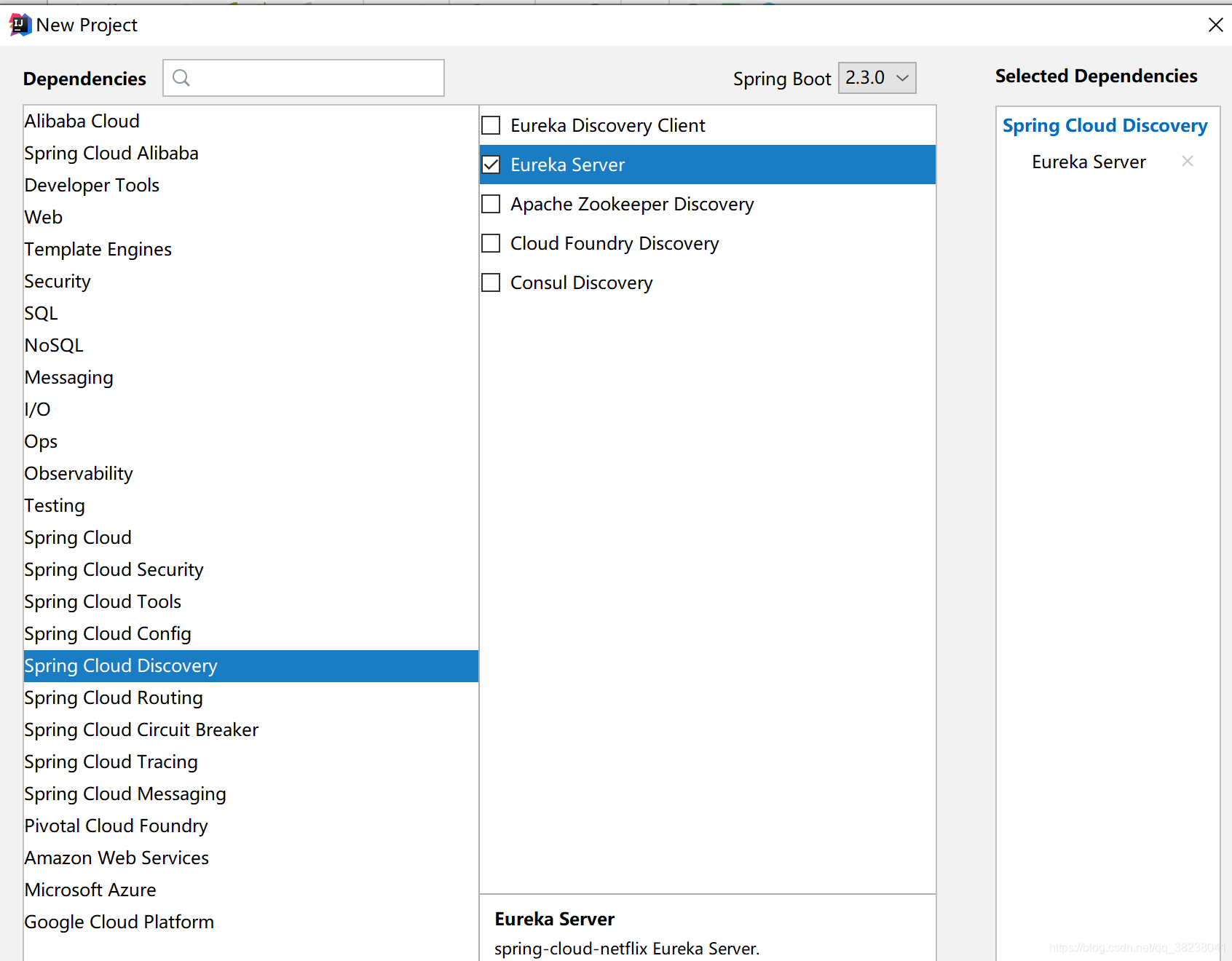The image size is (1232, 961).
Task: Click the highlighted Eureka Server row label
Action: tap(567, 165)
